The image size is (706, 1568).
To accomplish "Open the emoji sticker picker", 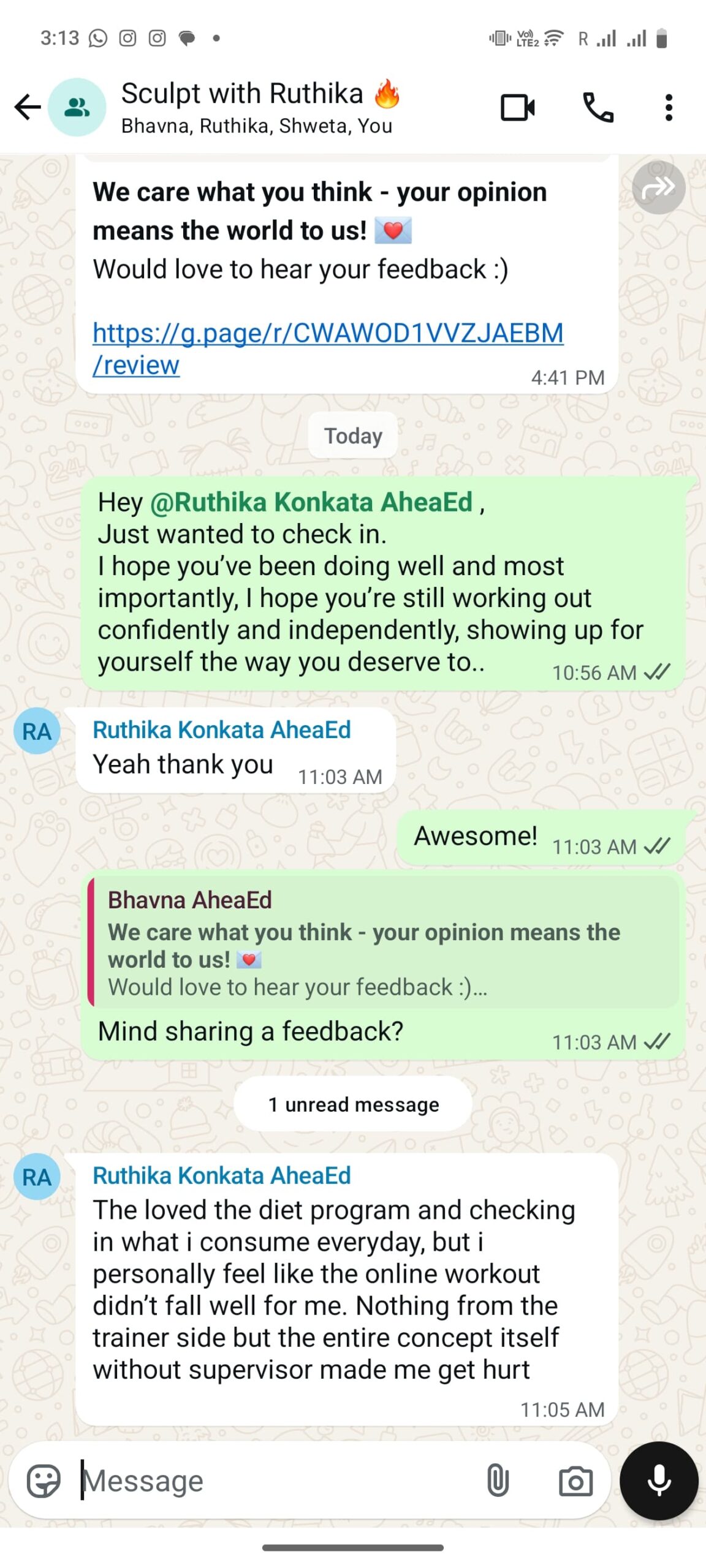I will coord(44,1480).
